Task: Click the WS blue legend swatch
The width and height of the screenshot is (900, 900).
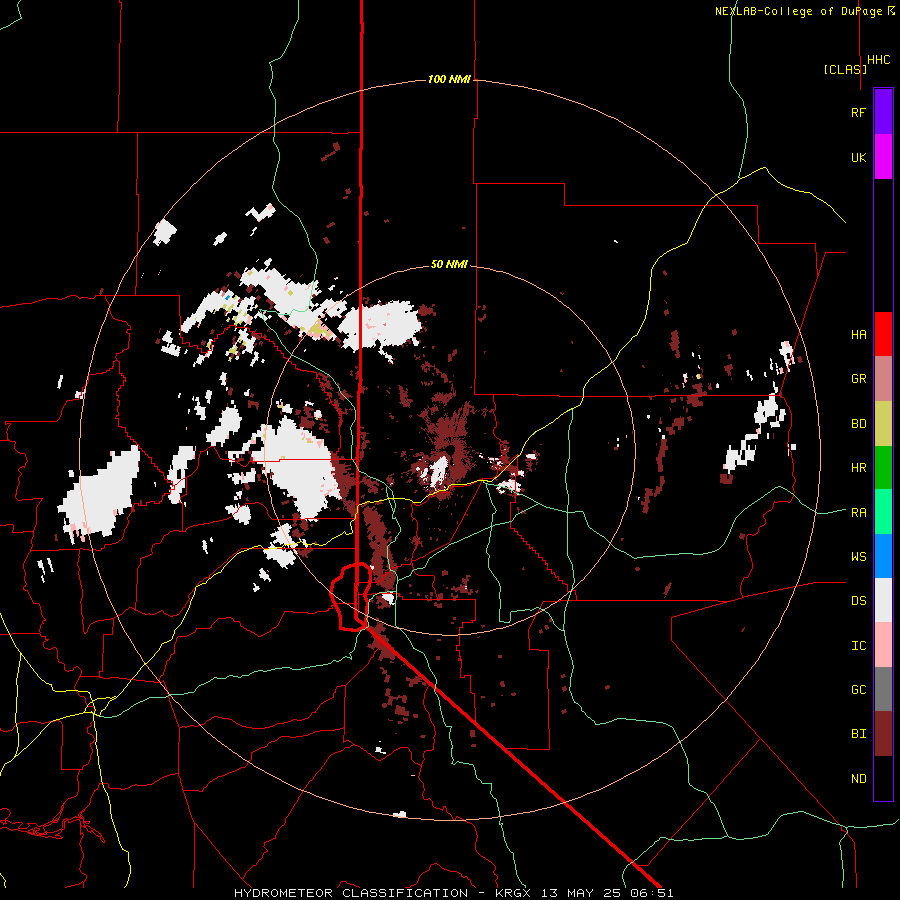Action: [883, 556]
